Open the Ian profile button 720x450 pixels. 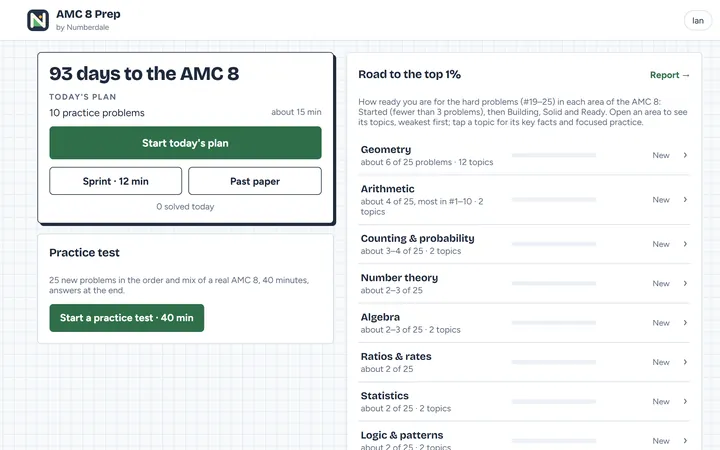tap(698, 21)
